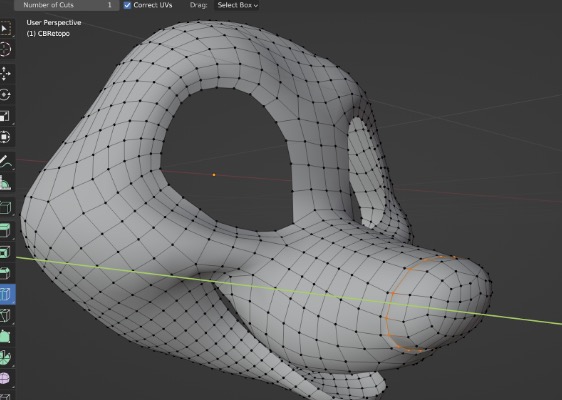Choose the Add Cube tool
The height and width of the screenshot is (400, 562).
[6, 207]
